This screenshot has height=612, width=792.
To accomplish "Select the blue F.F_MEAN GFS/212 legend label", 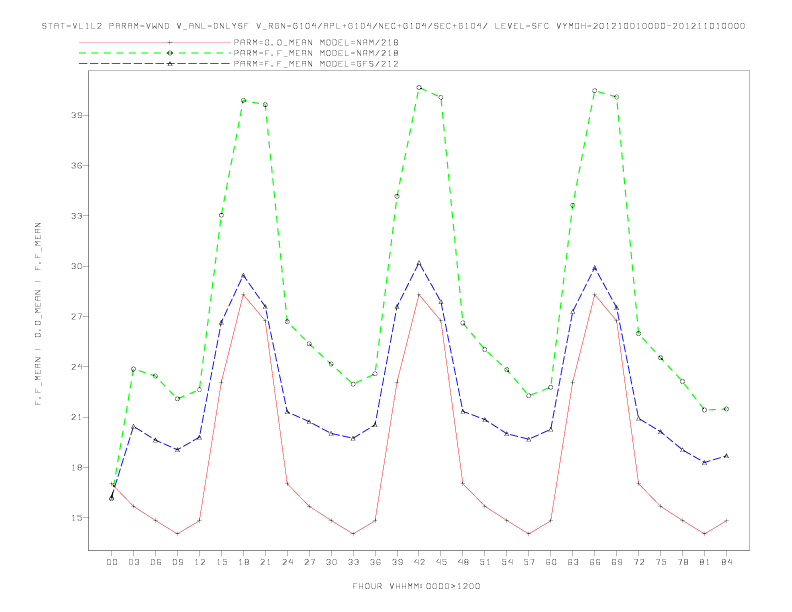I will click(316, 64).
